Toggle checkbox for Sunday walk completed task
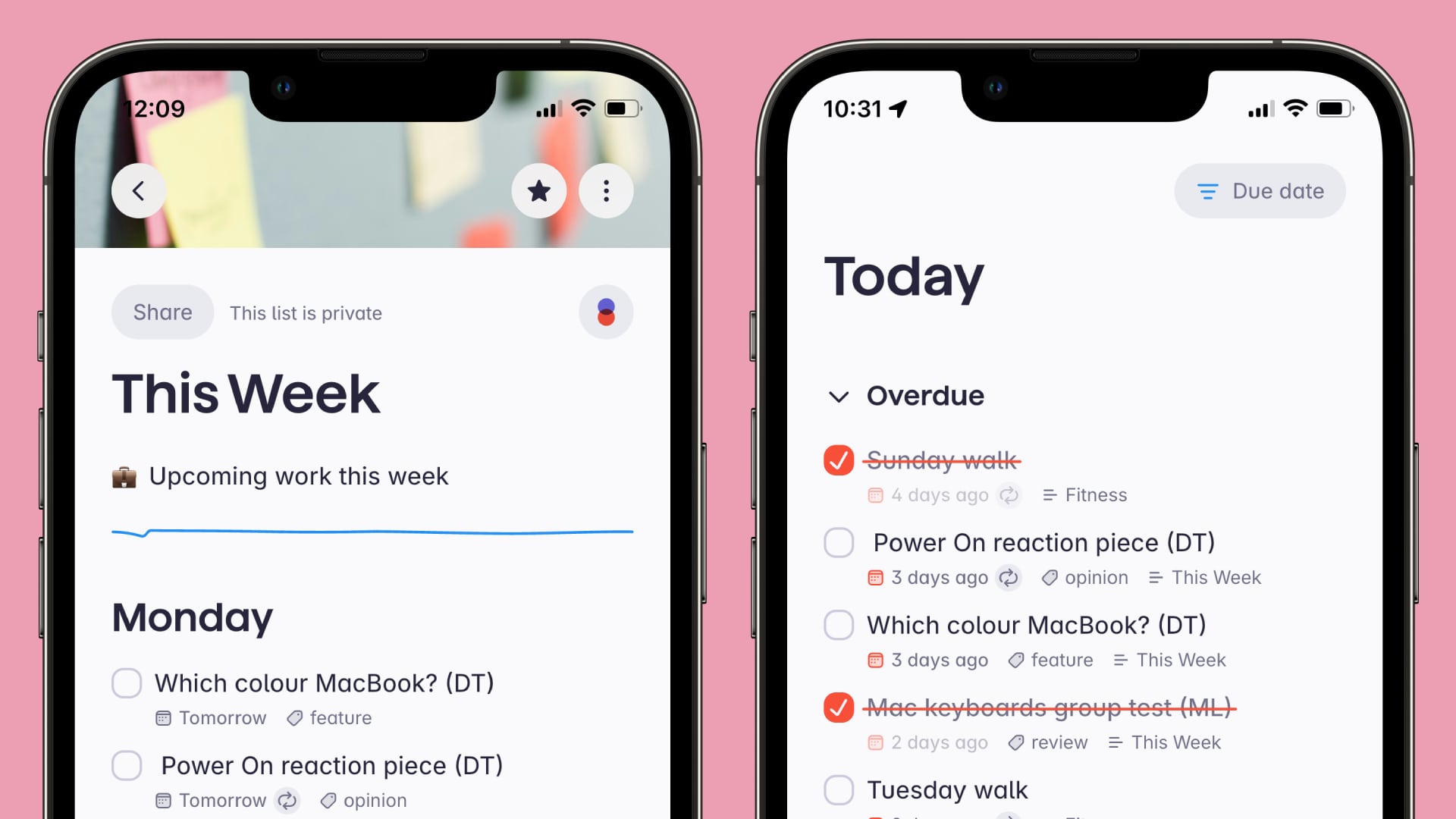 (x=838, y=460)
